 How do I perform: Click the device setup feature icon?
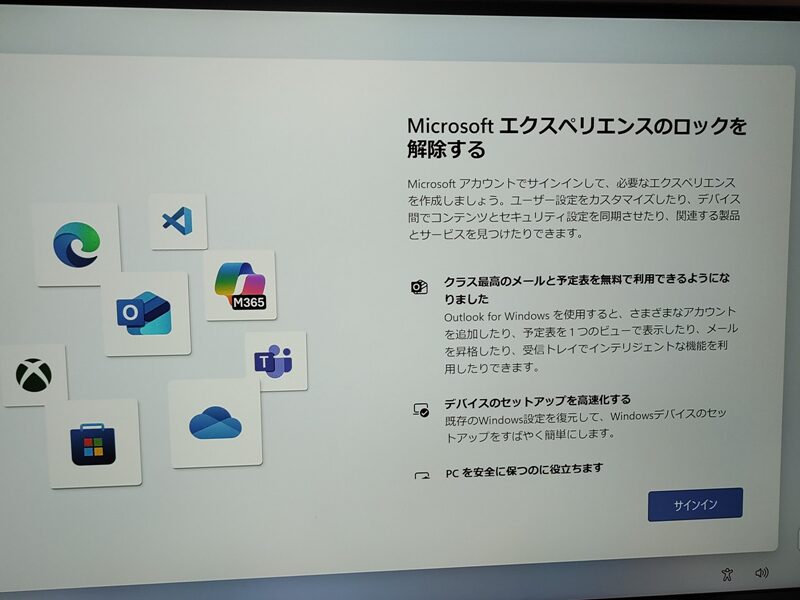pyautogui.click(x=421, y=410)
